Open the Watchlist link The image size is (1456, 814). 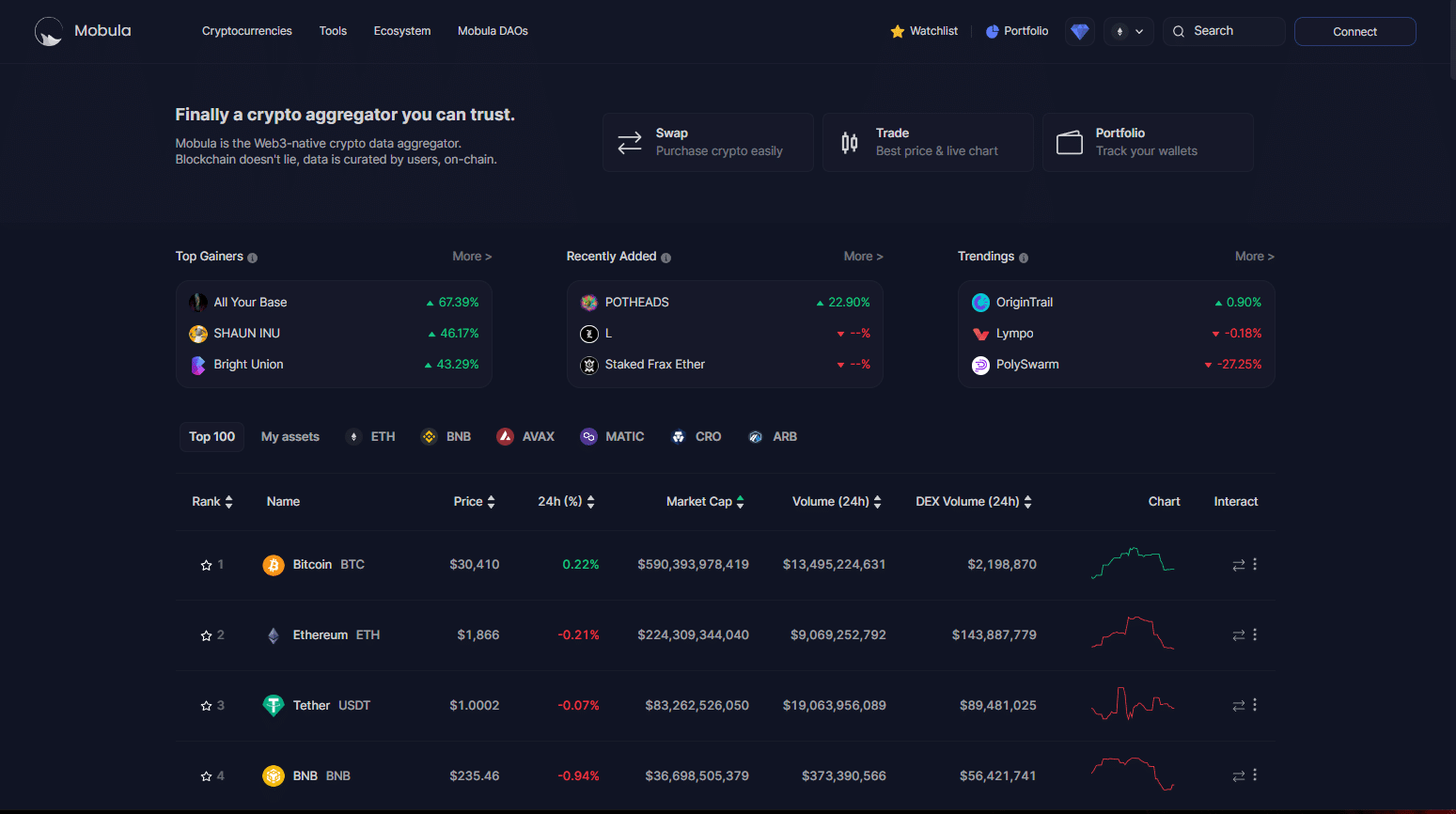(x=924, y=31)
